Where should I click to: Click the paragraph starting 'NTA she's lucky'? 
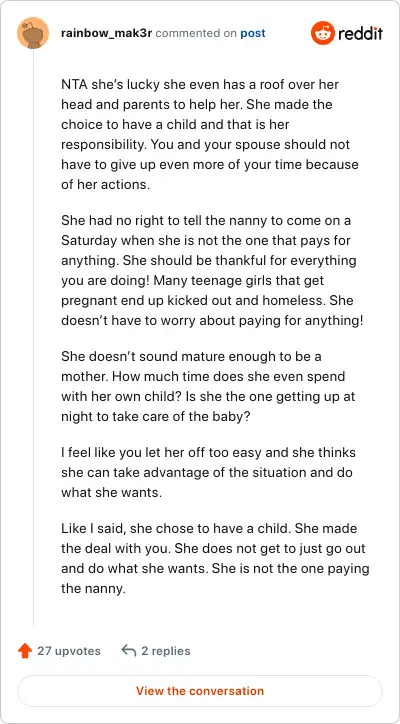pos(210,134)
